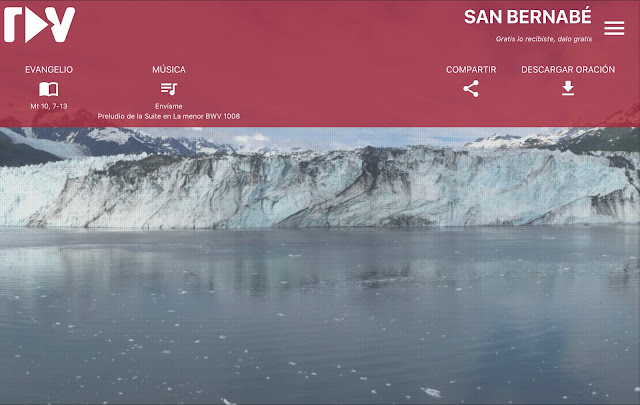
Task: Click the icy water in the photo
Action: 320,316
